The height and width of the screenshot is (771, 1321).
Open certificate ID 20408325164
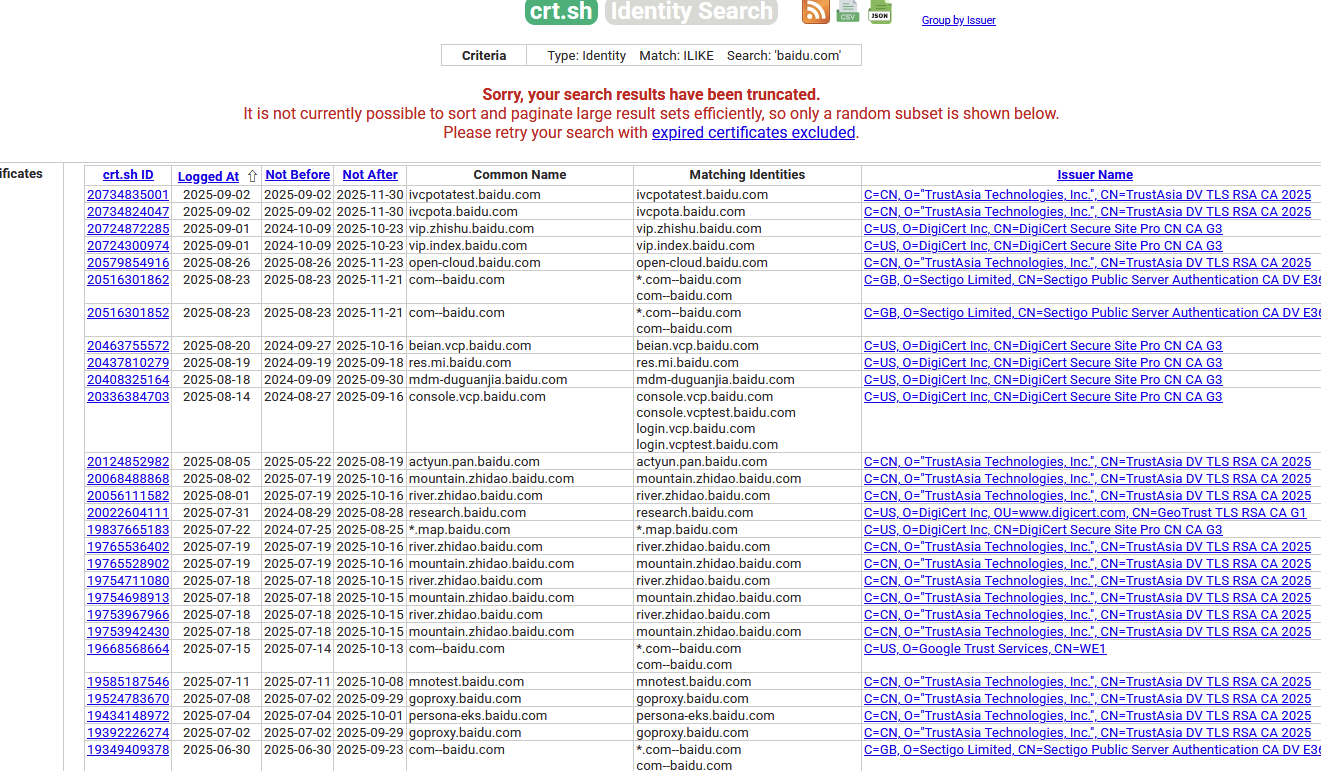coord(128,380)
